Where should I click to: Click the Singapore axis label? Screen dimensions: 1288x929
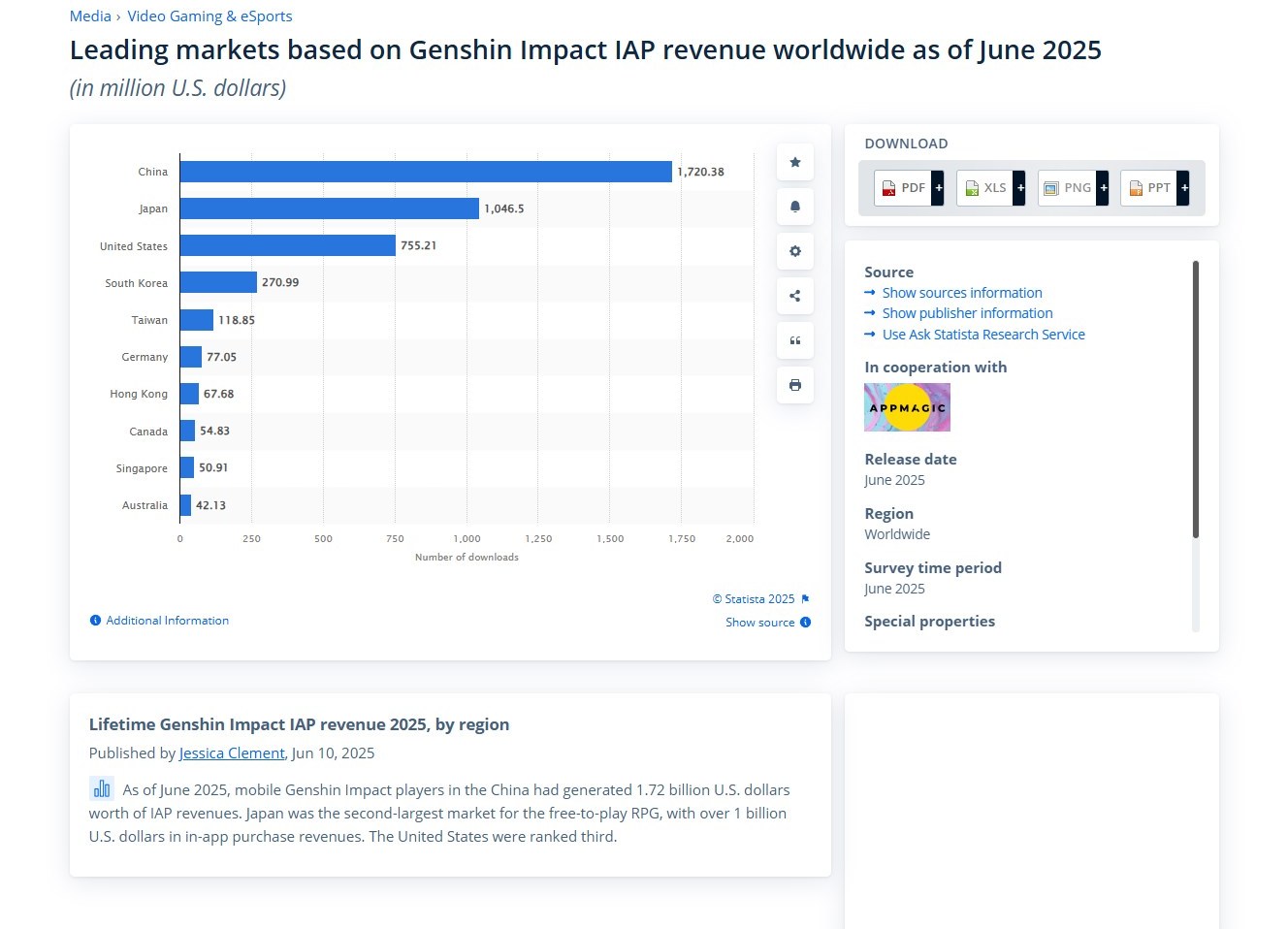[142, 468]
